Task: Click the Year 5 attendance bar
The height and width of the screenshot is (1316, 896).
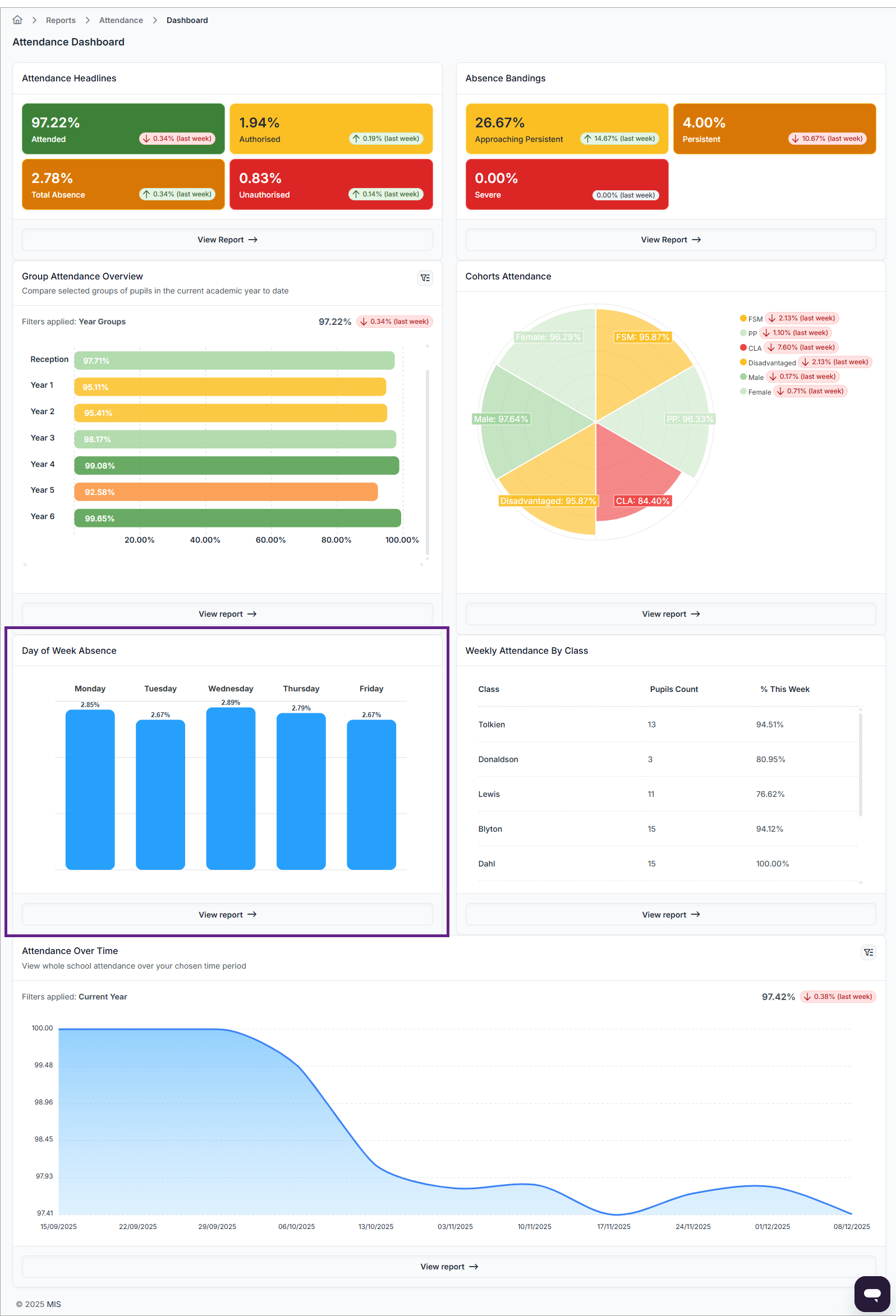Action: point(226,492)
